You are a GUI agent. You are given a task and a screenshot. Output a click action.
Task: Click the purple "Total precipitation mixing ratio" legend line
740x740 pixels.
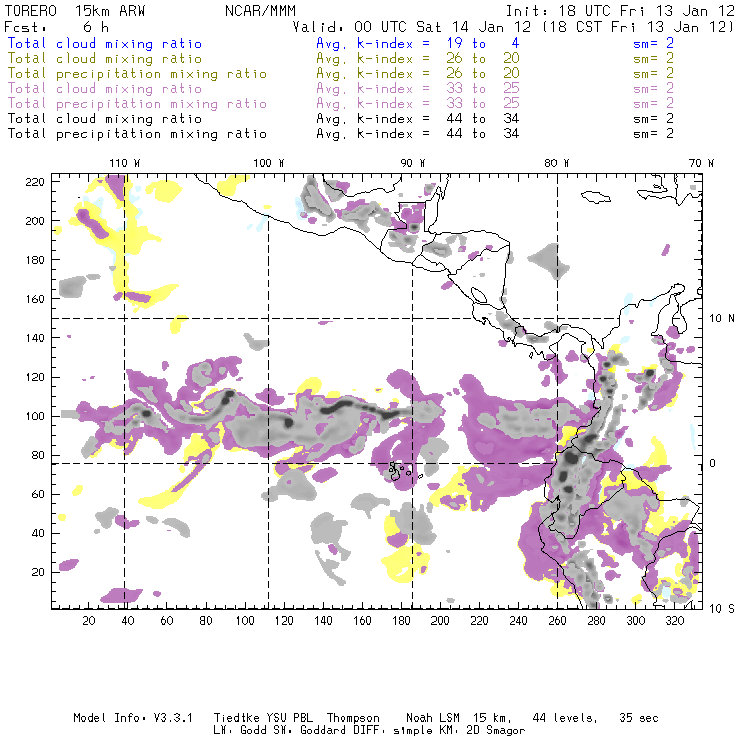pyautogui.click(x=137, y=104)
